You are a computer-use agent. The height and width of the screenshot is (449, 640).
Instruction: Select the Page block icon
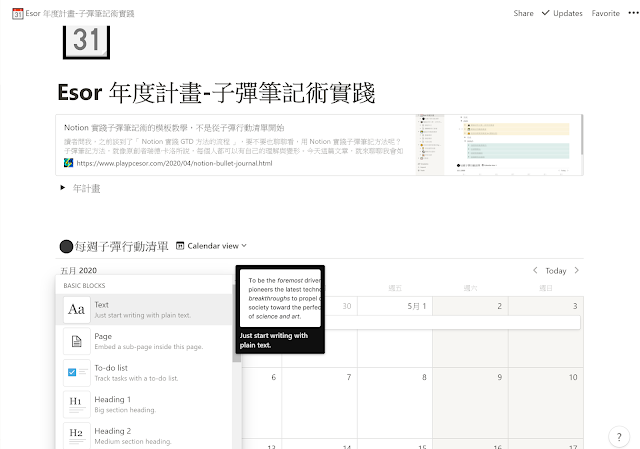(x=76, y=343)
